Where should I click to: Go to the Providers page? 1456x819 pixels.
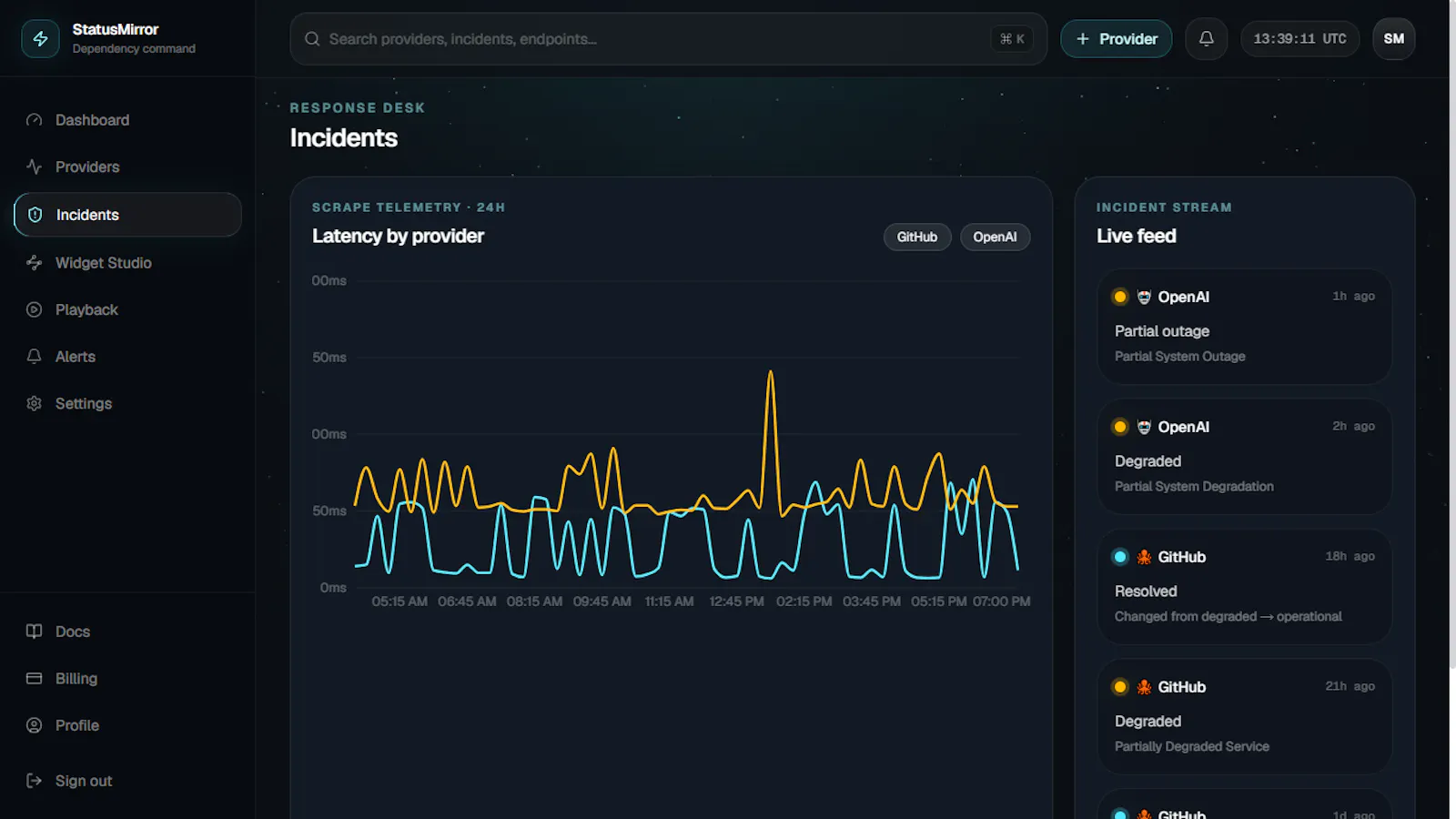click(127, 167)
